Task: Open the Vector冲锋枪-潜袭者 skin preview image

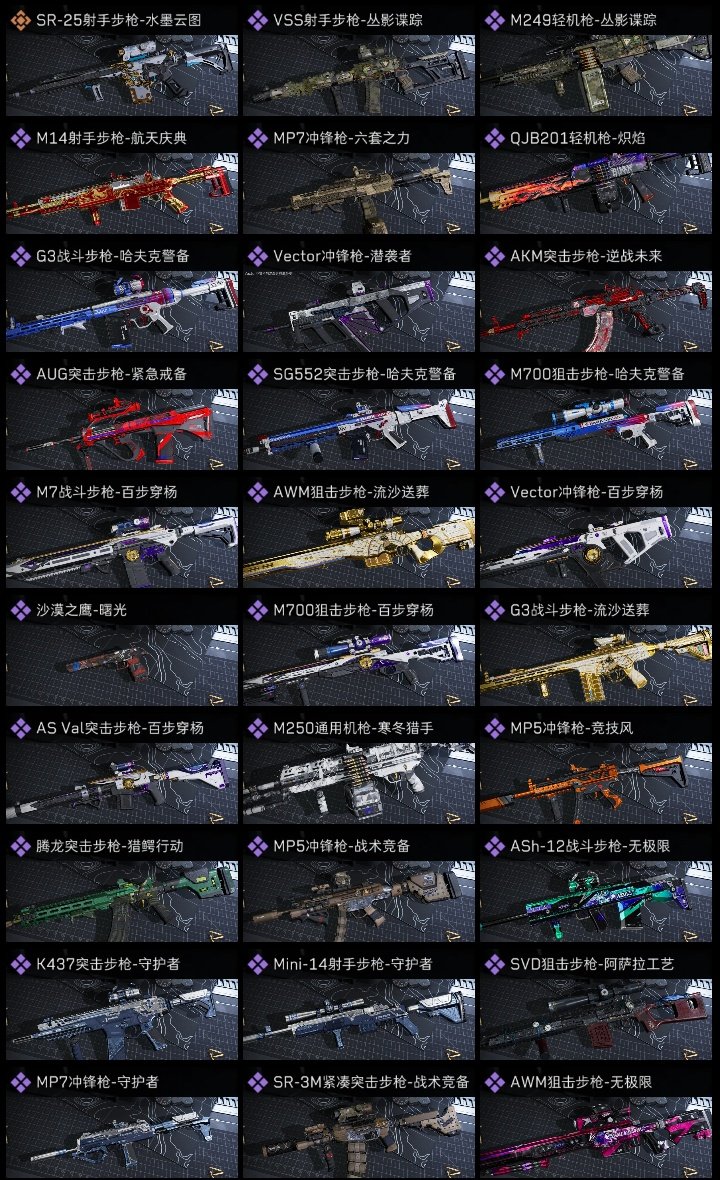Action: click(359, 312)
